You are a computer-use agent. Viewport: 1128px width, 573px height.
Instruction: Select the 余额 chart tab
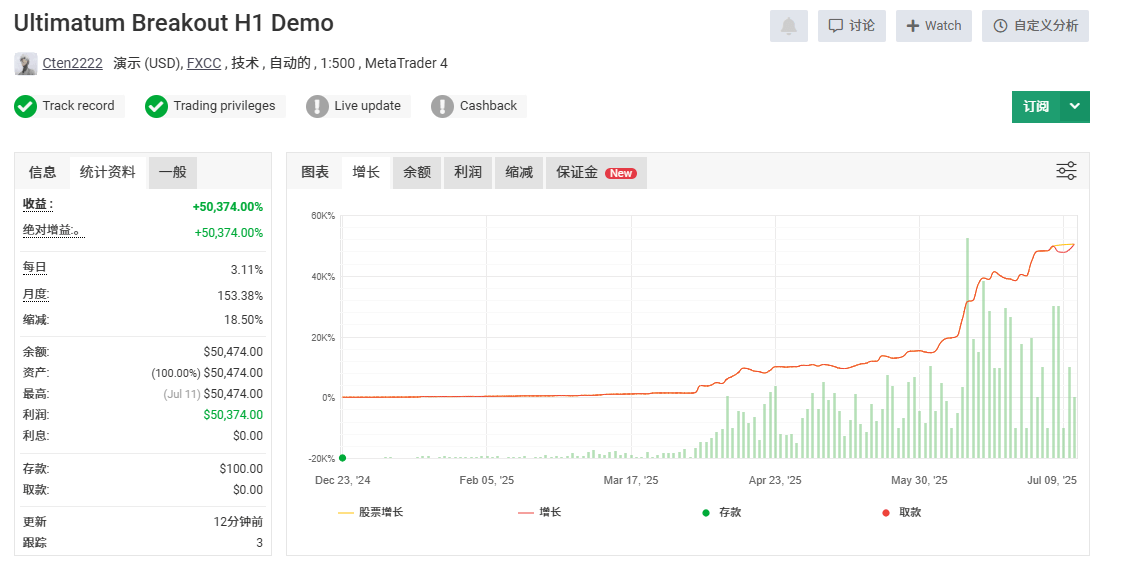coord(417,173)
